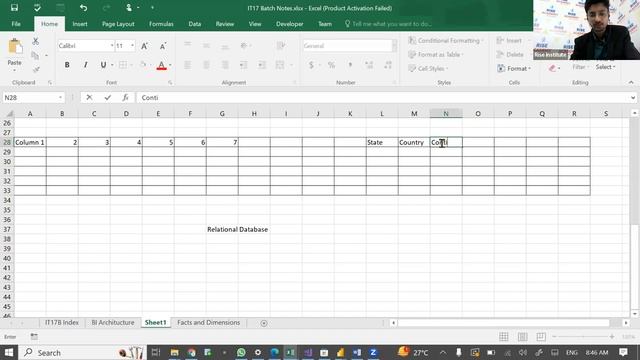Switch to the Insert ribbon tab
This screenshot has height=360, width=640.
[80, 24]
